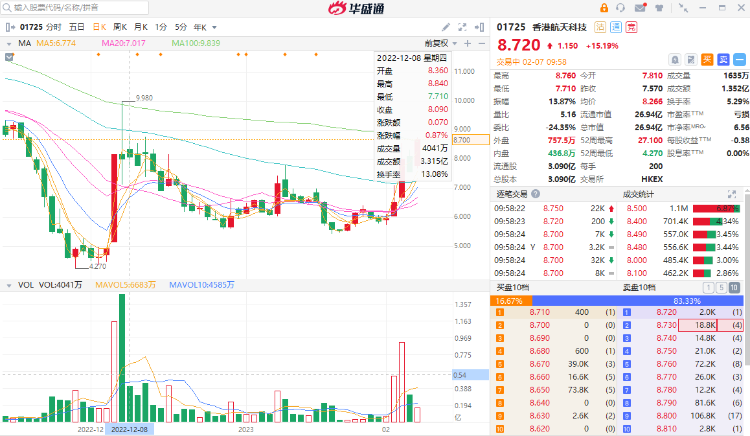Select the 日K daily chart tab
The image size is (750, 436).
(99, 27)
